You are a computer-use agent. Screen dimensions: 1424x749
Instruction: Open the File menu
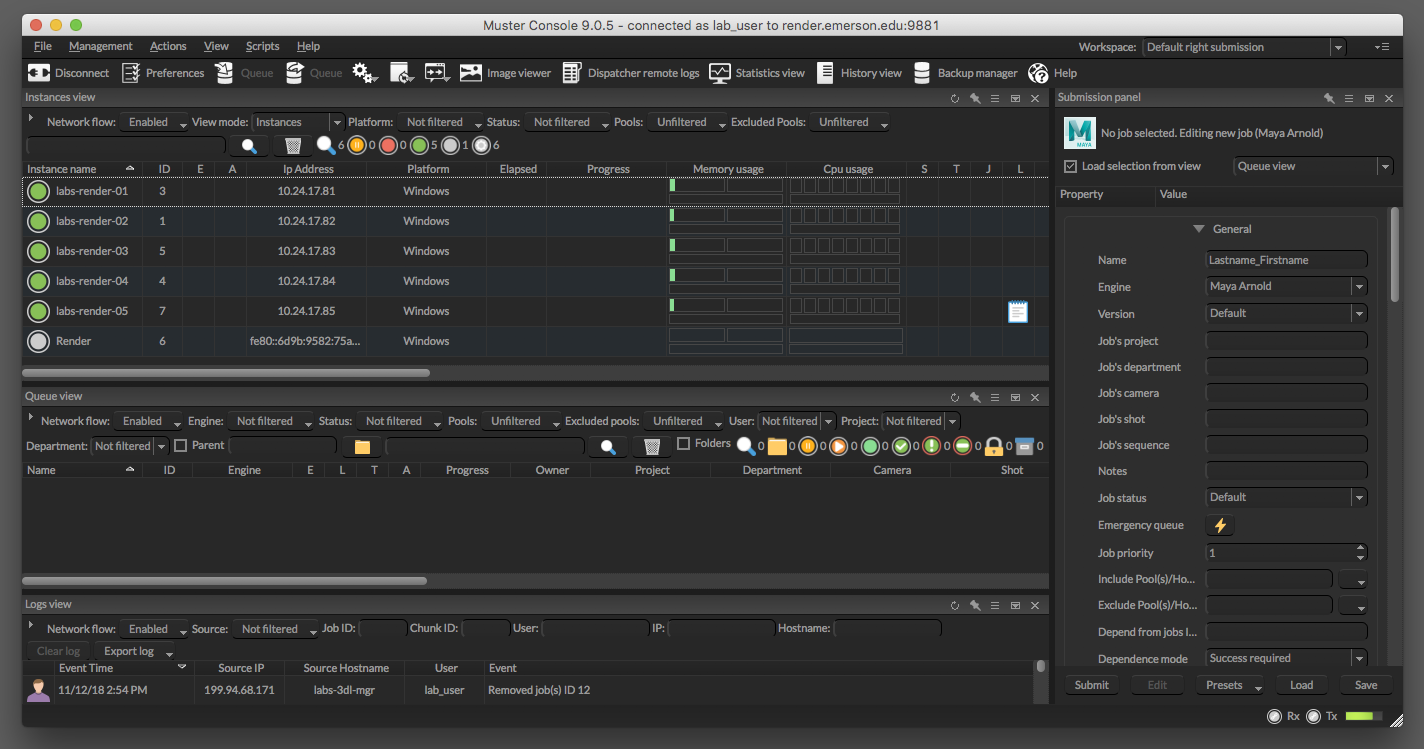[x=43, y=46]
